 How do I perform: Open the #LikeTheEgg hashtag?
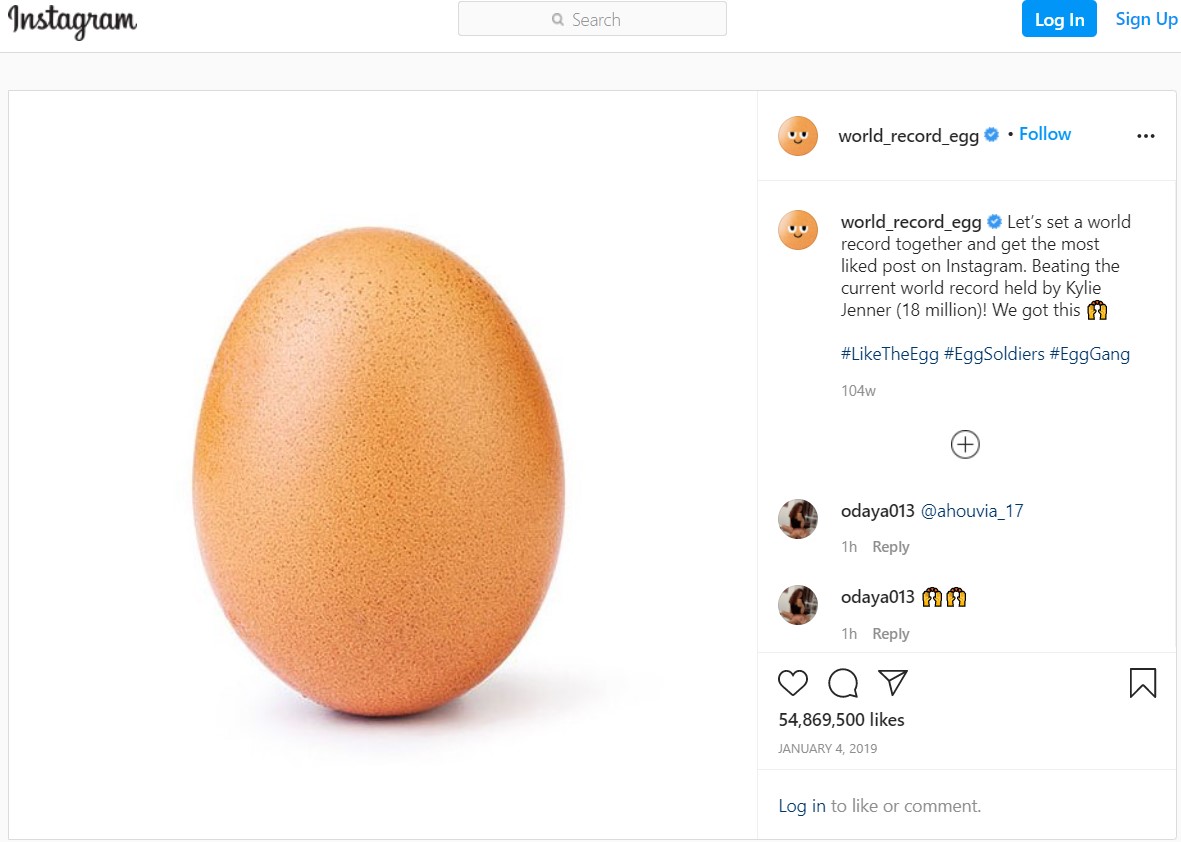pyautogui.click(x=890, y=354)
